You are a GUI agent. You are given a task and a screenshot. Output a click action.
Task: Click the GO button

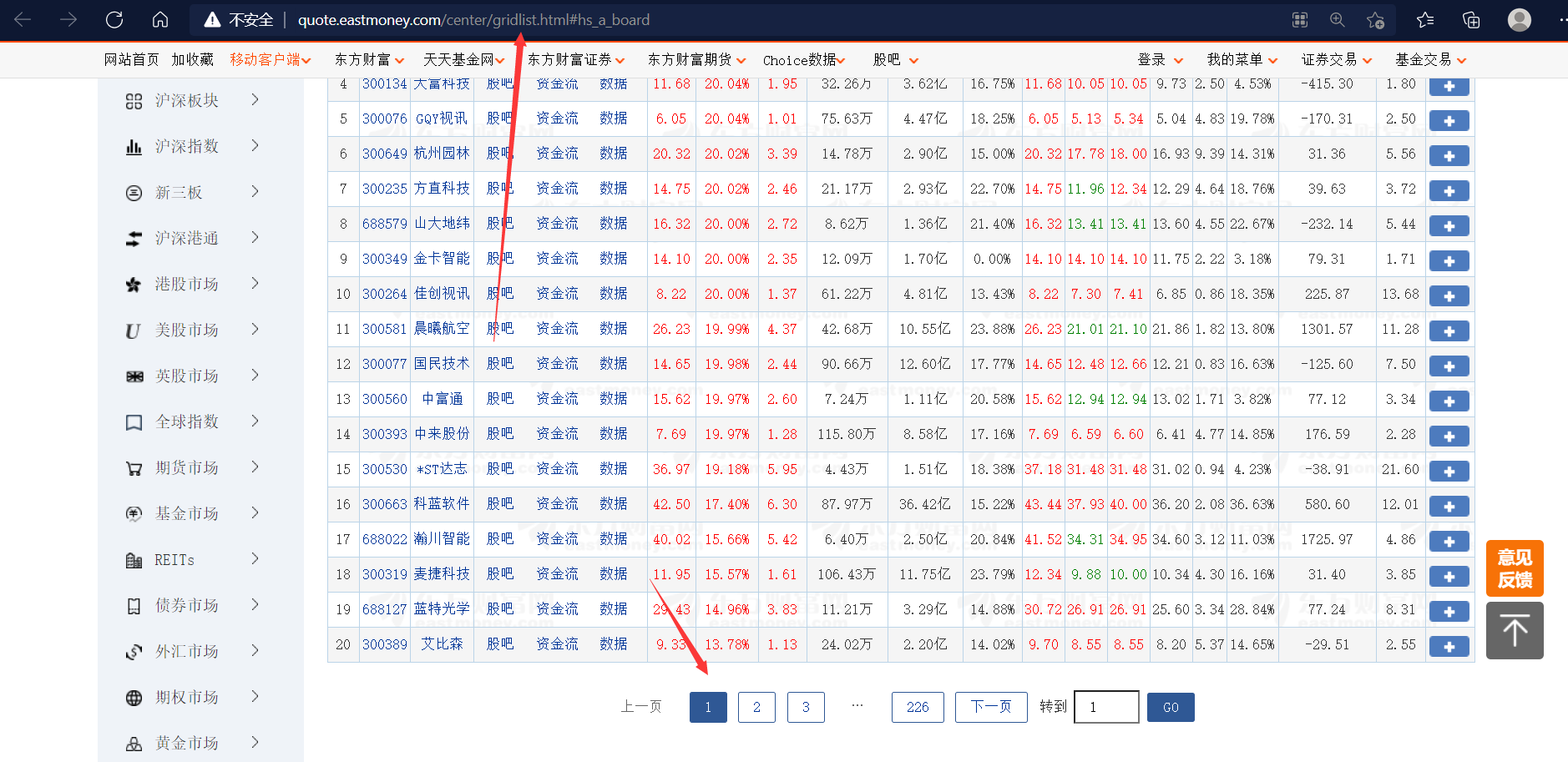click(1171, 708)
